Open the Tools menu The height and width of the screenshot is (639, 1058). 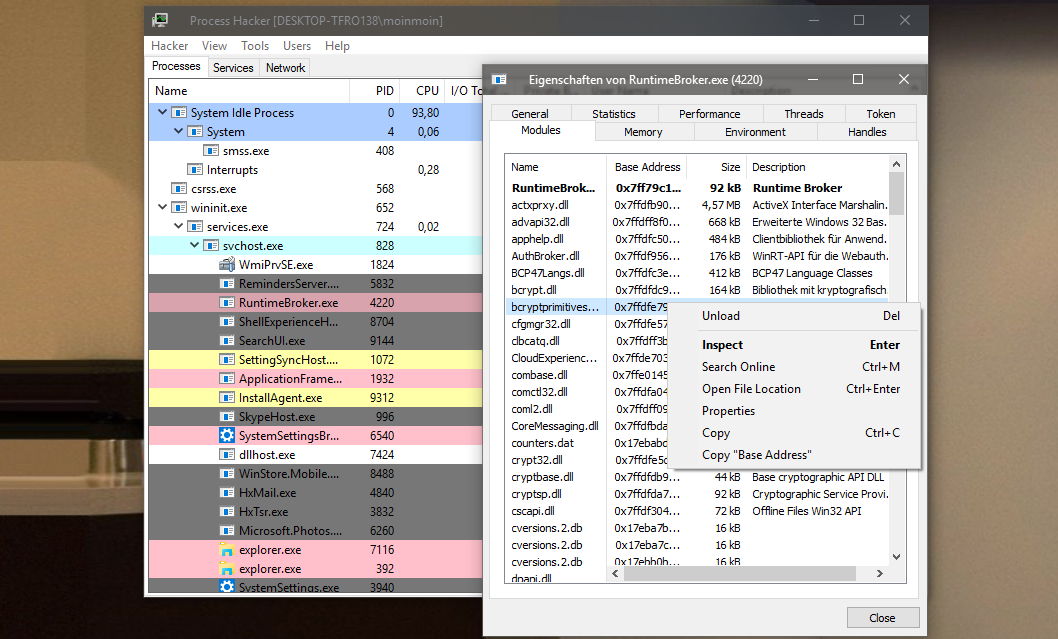coord(255,46)
